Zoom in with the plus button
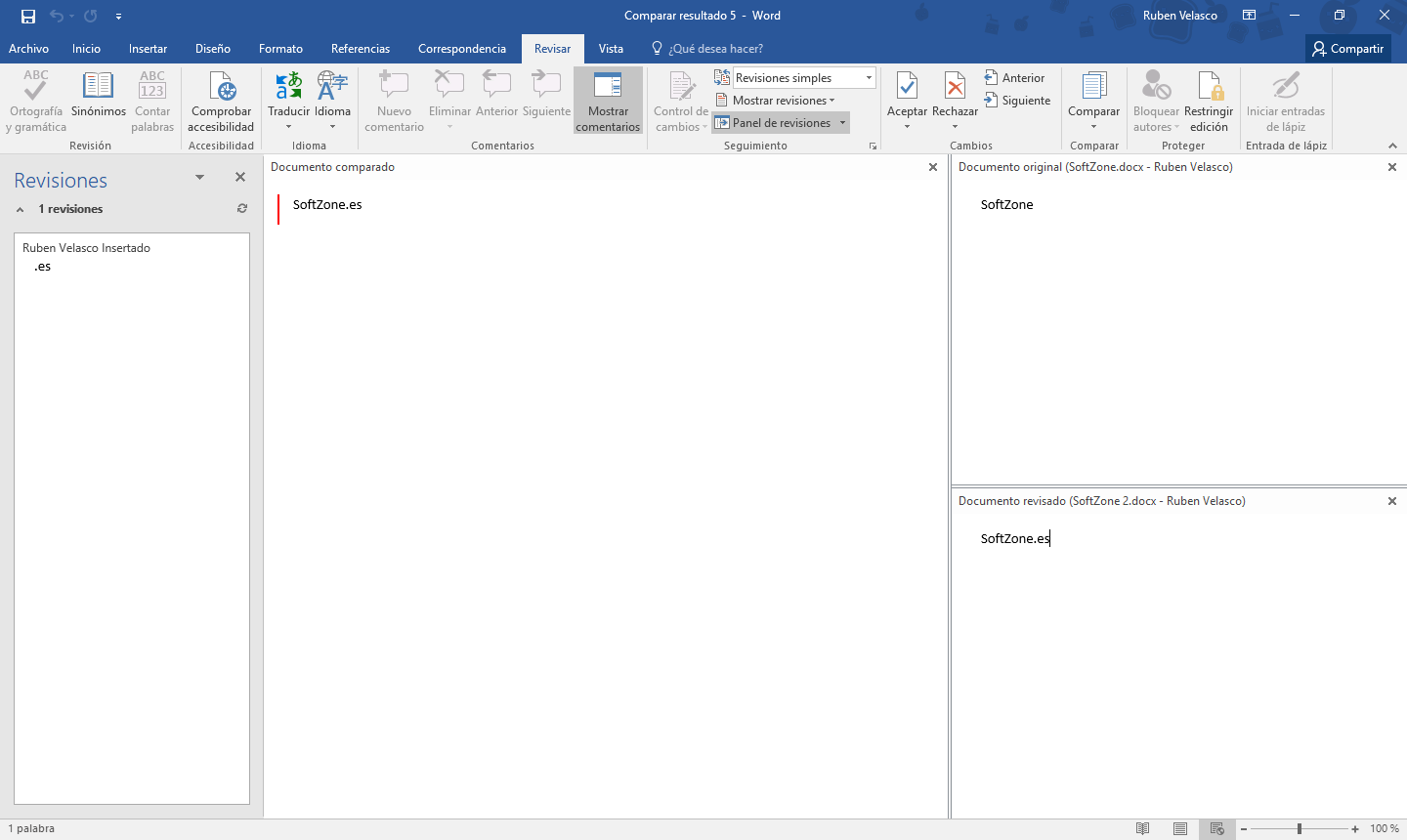The image size is (1407, 840). coord(1355,829)
